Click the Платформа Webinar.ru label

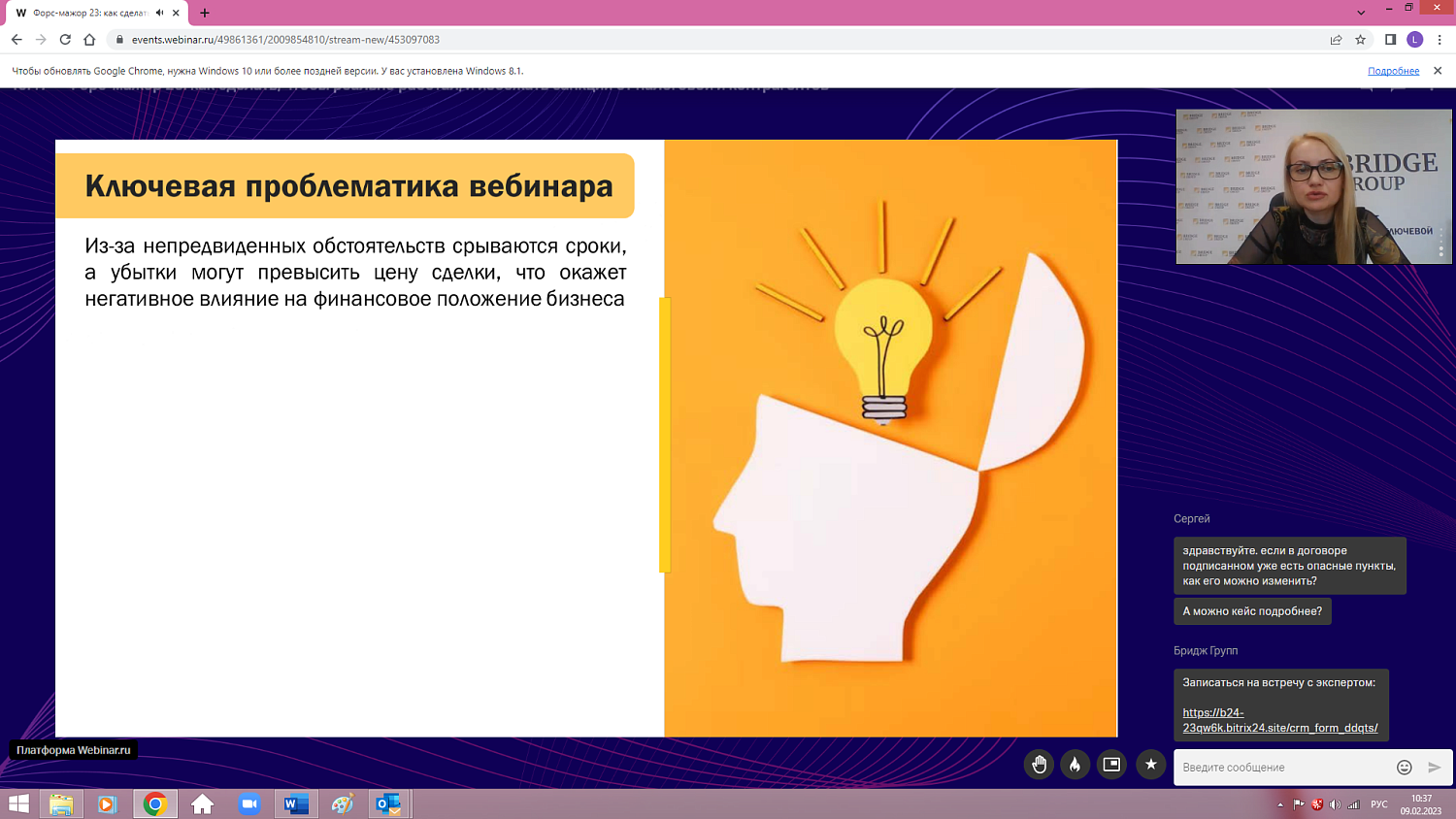coord(74,750)
